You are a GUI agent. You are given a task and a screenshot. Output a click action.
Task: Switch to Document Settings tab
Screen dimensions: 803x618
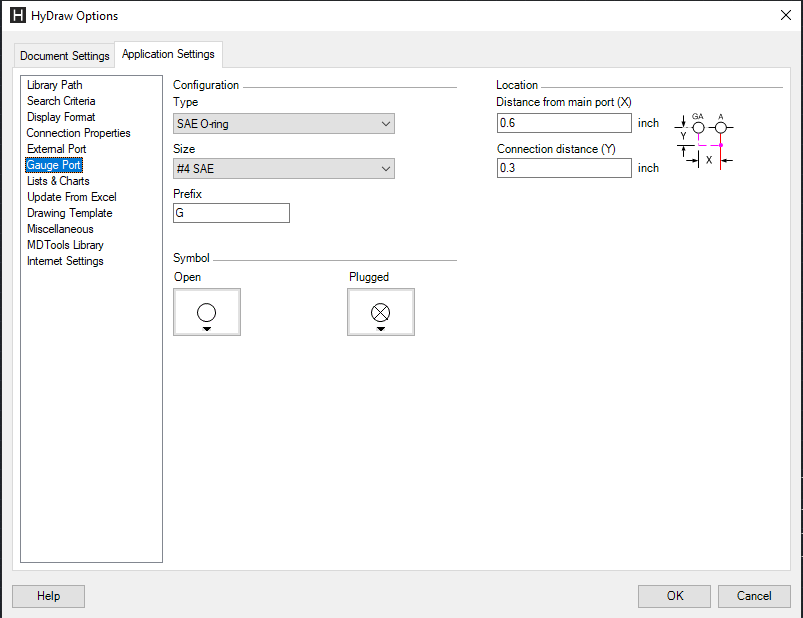click(x=65, y=56)
